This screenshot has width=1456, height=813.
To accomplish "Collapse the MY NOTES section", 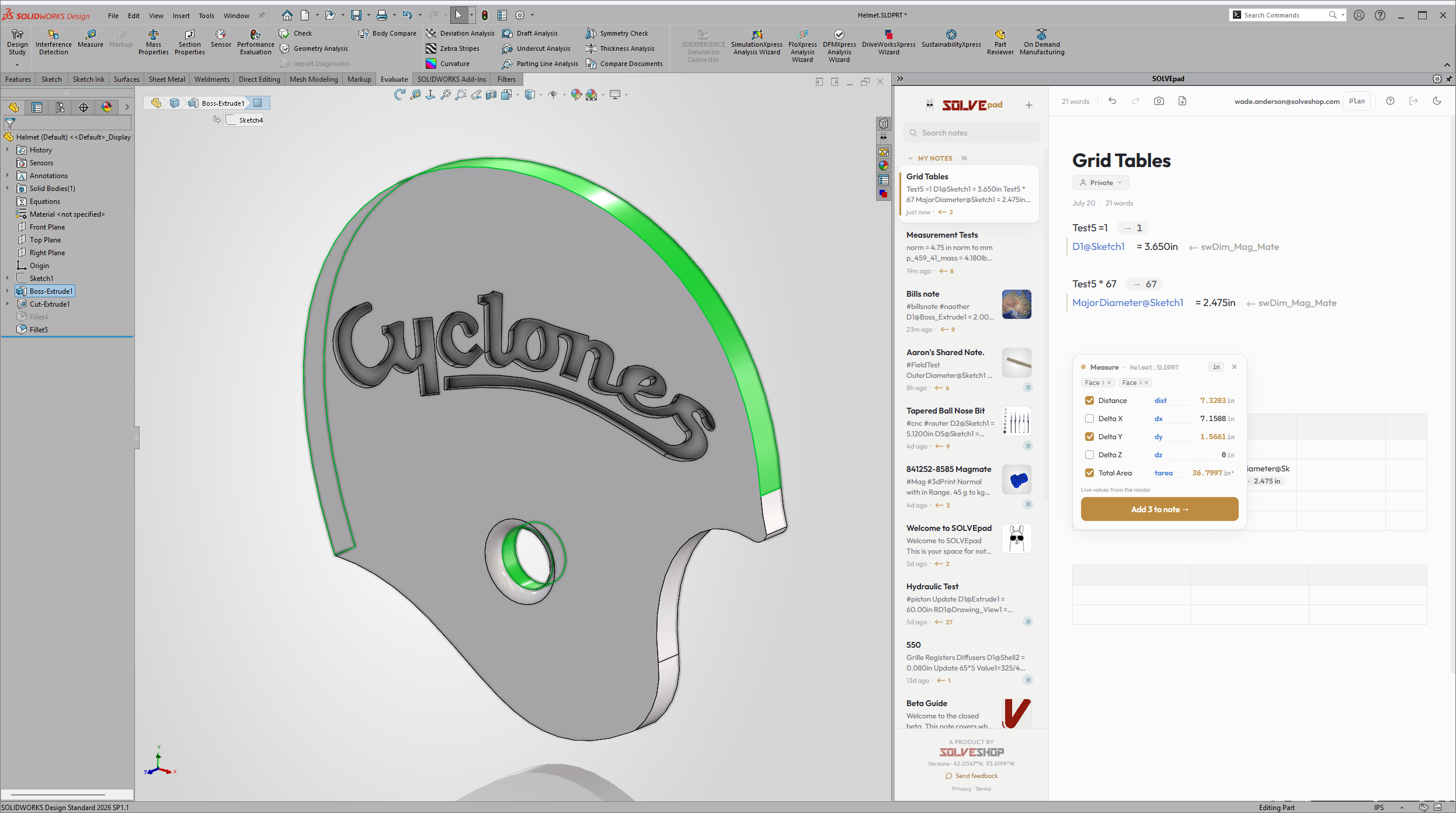I will click(911, 158).
